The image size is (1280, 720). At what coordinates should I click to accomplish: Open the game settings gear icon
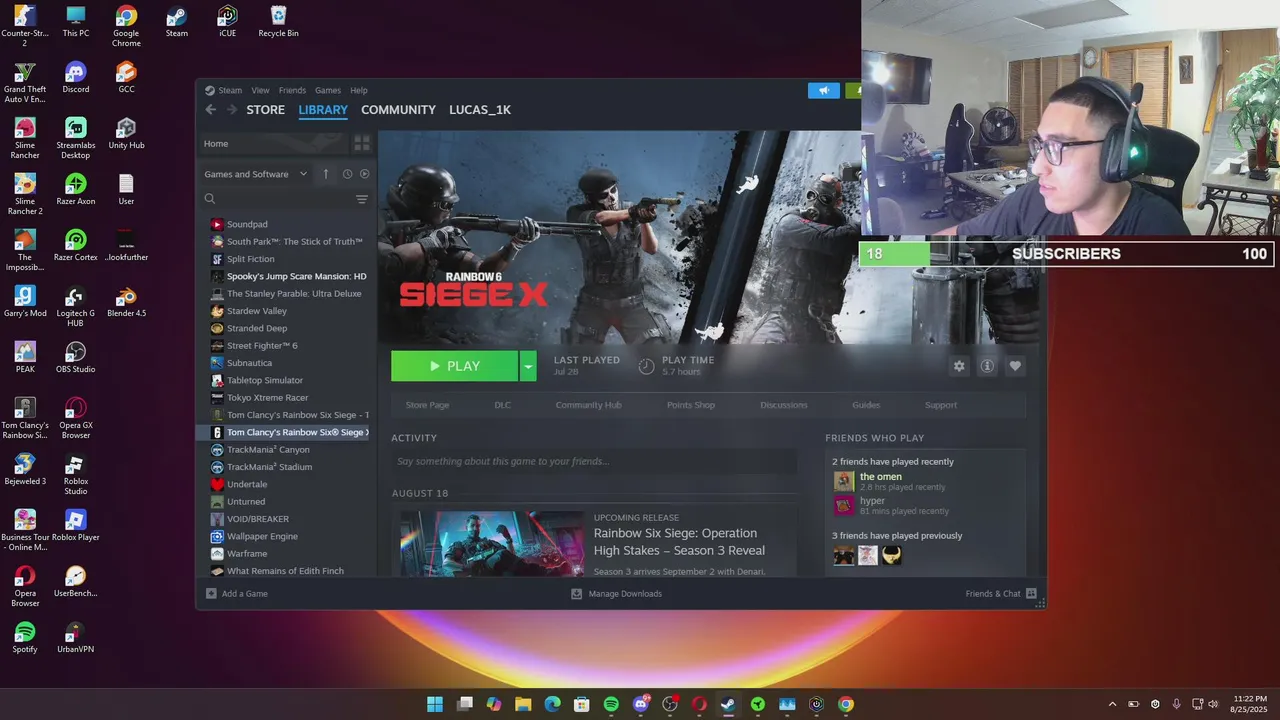pos(959,366)
